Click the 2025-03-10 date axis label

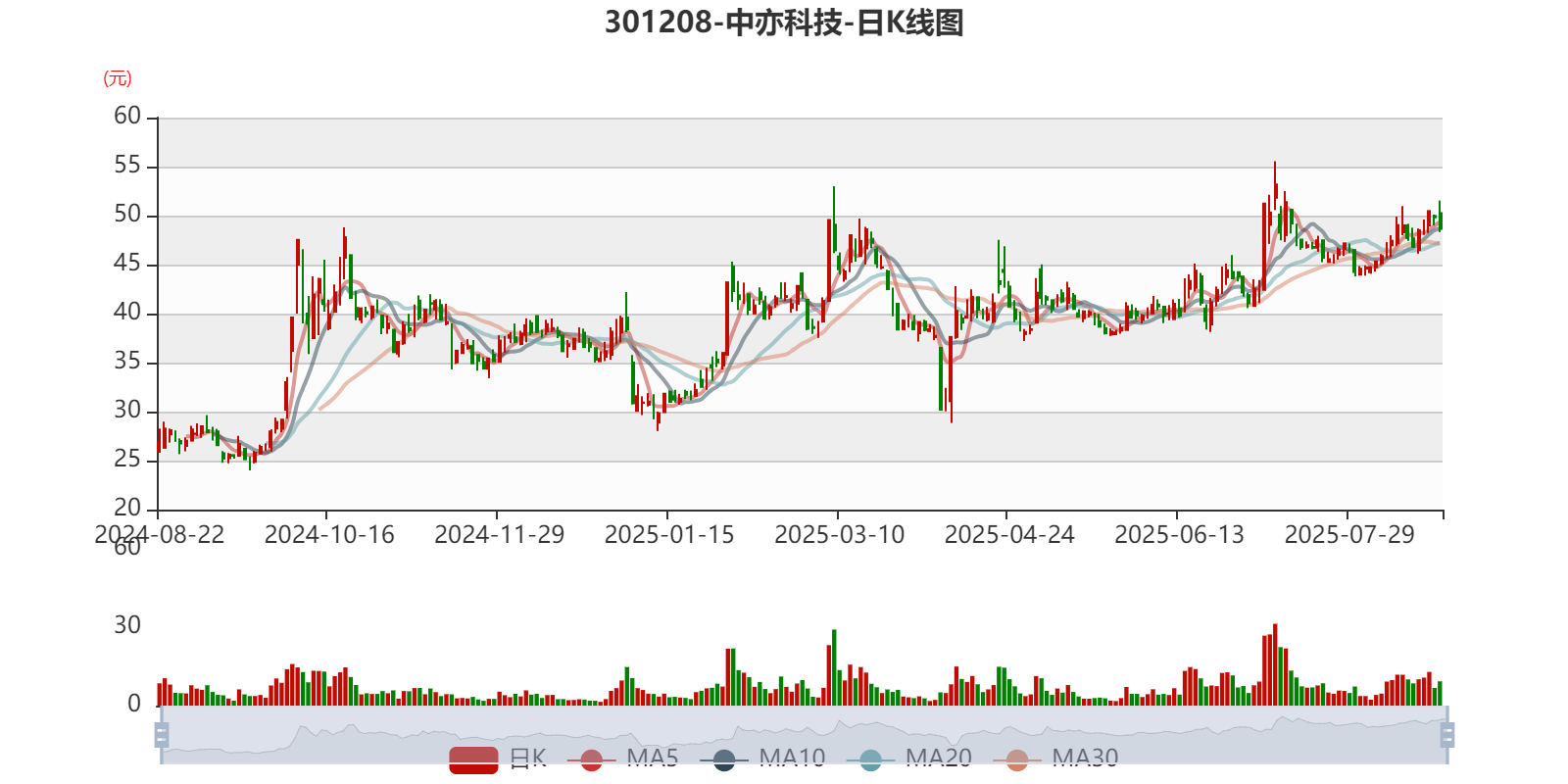click(x=840, y=535)
